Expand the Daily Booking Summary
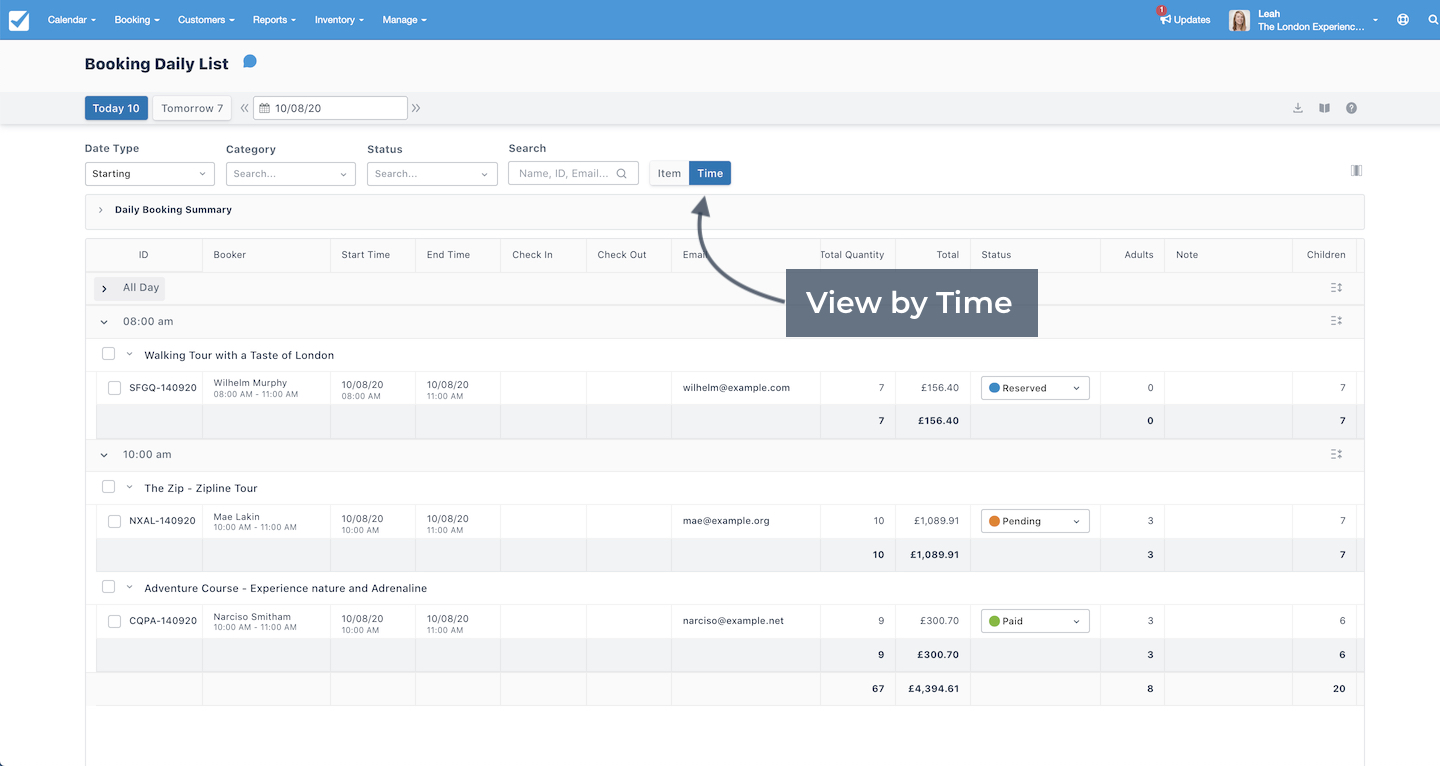This screenshot has width=1440, height=766. [x=101, y=210]
